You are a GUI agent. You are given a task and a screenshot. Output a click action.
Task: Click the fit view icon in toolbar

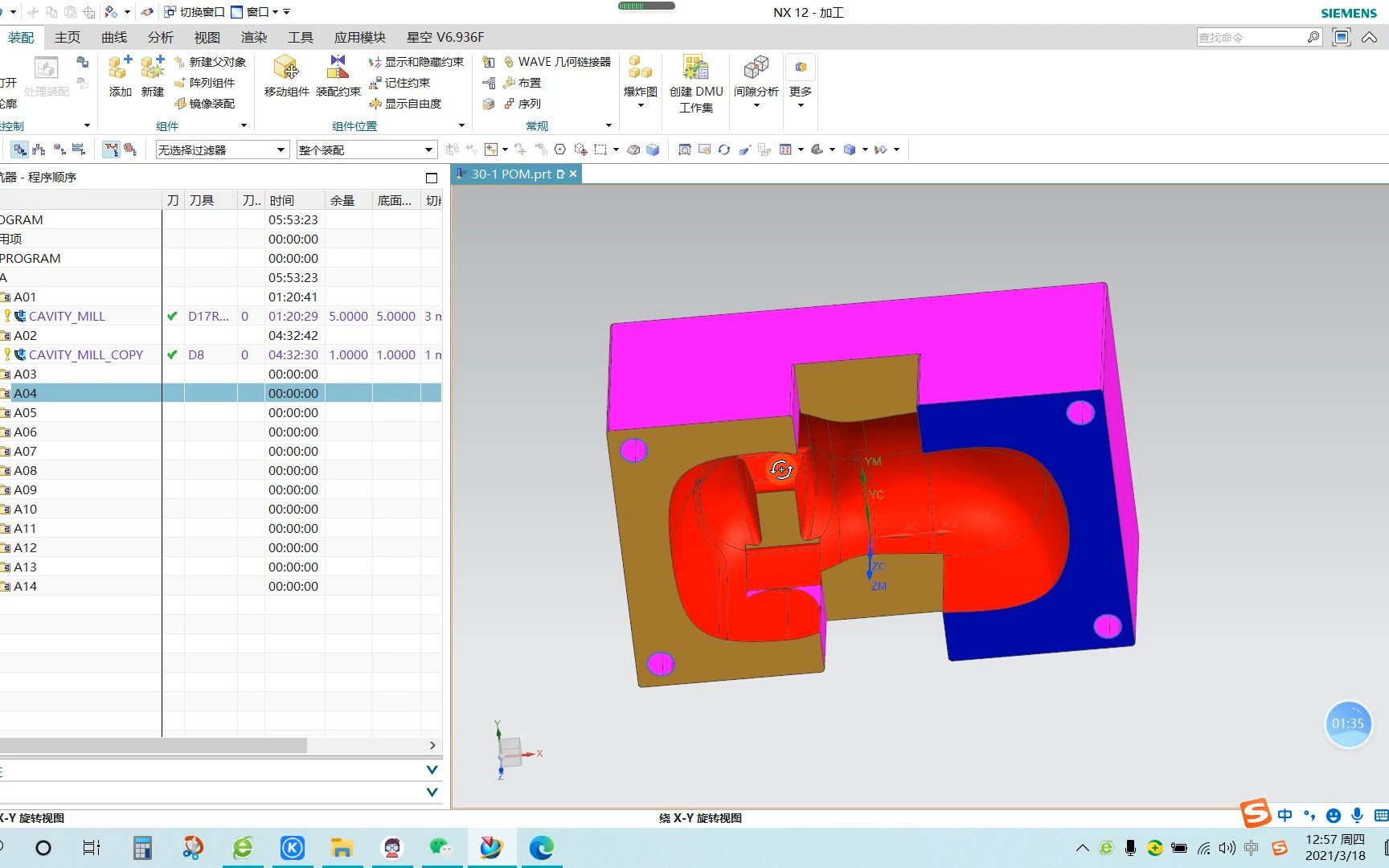(x=684, y=149)
